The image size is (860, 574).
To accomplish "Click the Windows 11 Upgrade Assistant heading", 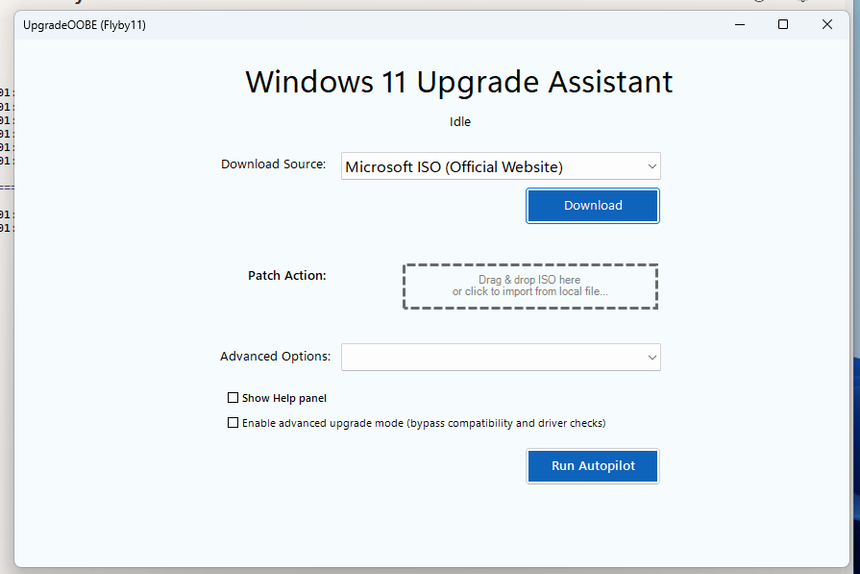I will [459, 82].
